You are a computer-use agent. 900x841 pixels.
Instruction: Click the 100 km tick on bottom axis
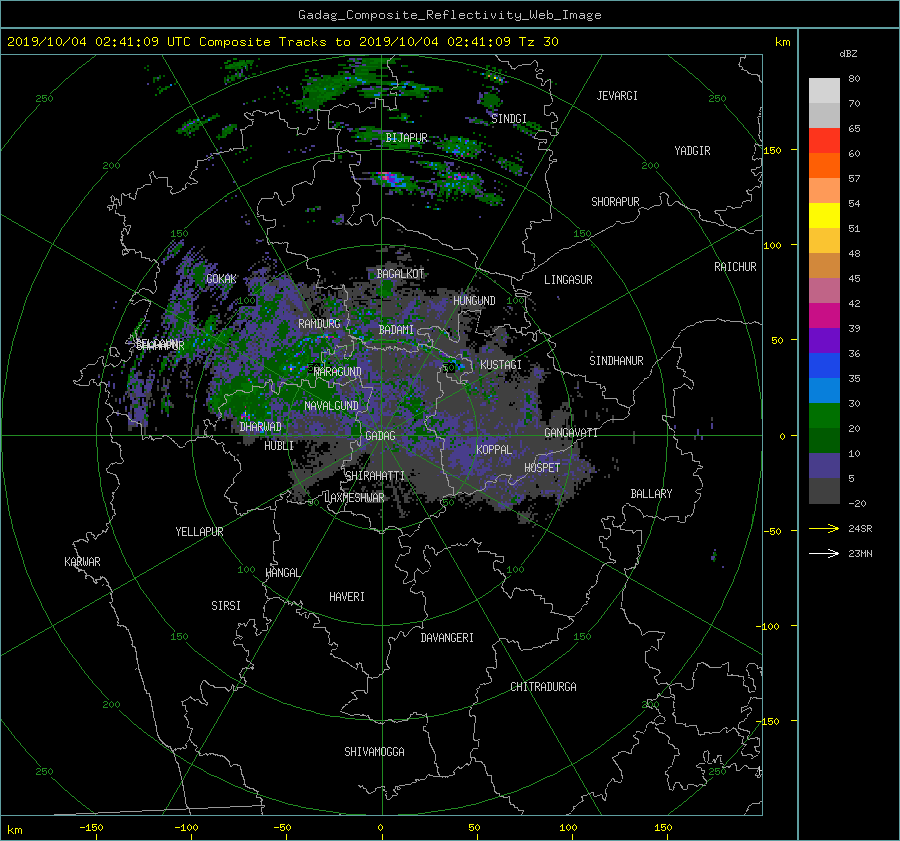click(x=568, y=828)
